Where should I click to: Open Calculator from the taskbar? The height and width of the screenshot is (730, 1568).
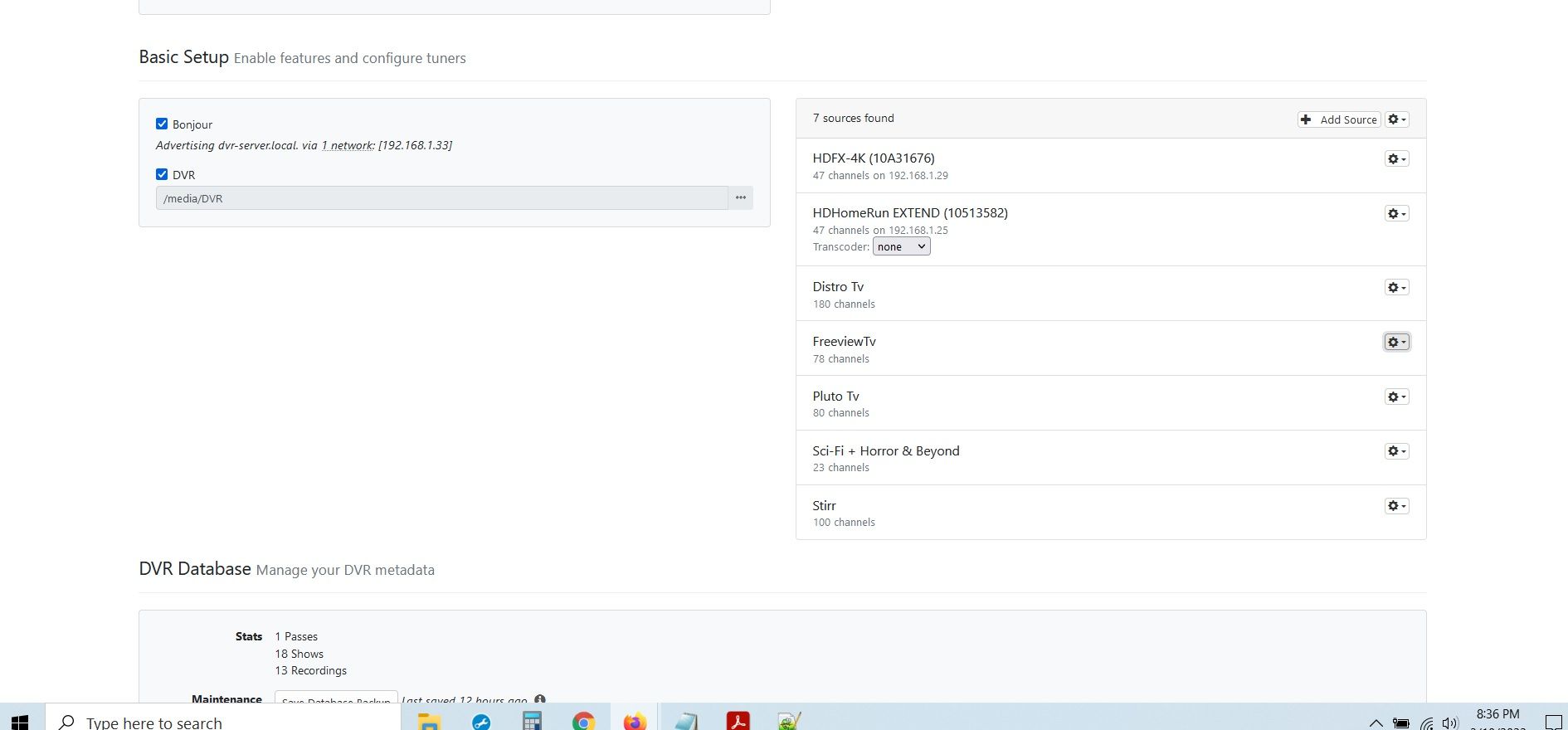point(532,721)
